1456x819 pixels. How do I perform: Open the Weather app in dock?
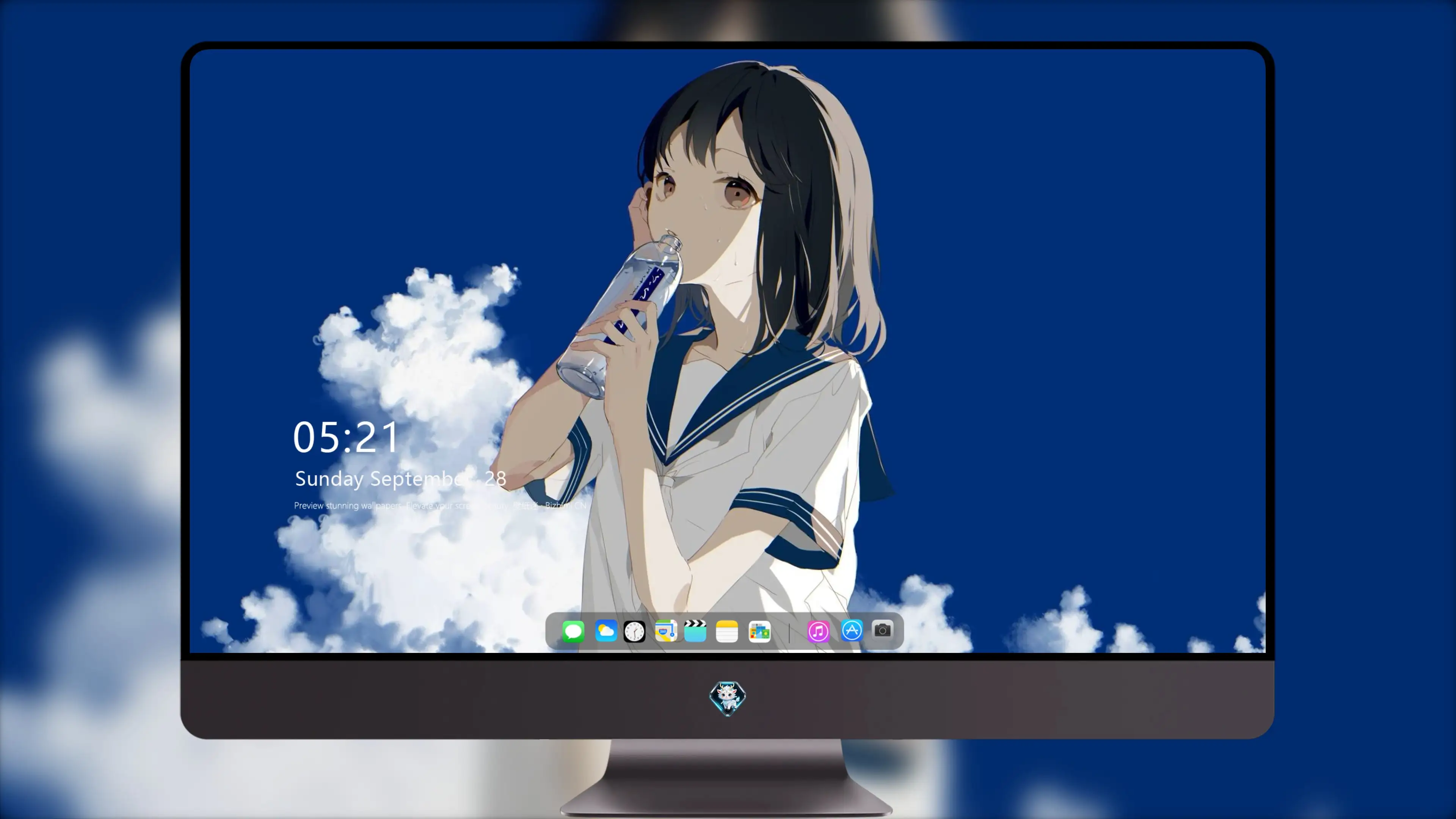tap(606, 631)
